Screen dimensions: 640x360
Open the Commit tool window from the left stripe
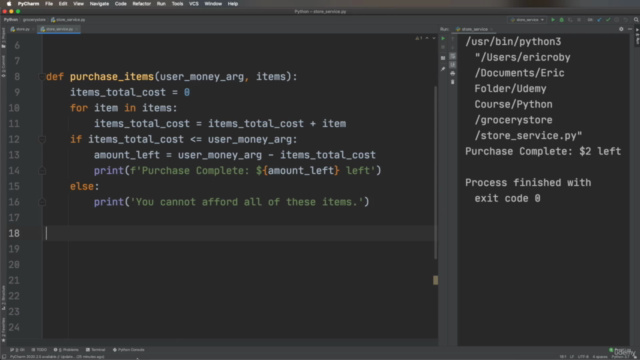(3, 67)
